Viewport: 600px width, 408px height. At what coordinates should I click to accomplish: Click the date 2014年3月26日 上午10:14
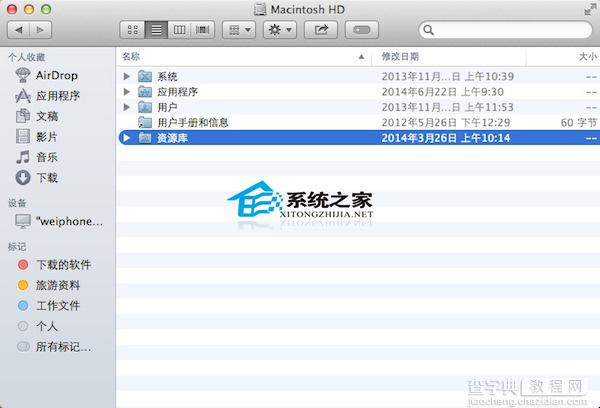coord(446,138)
